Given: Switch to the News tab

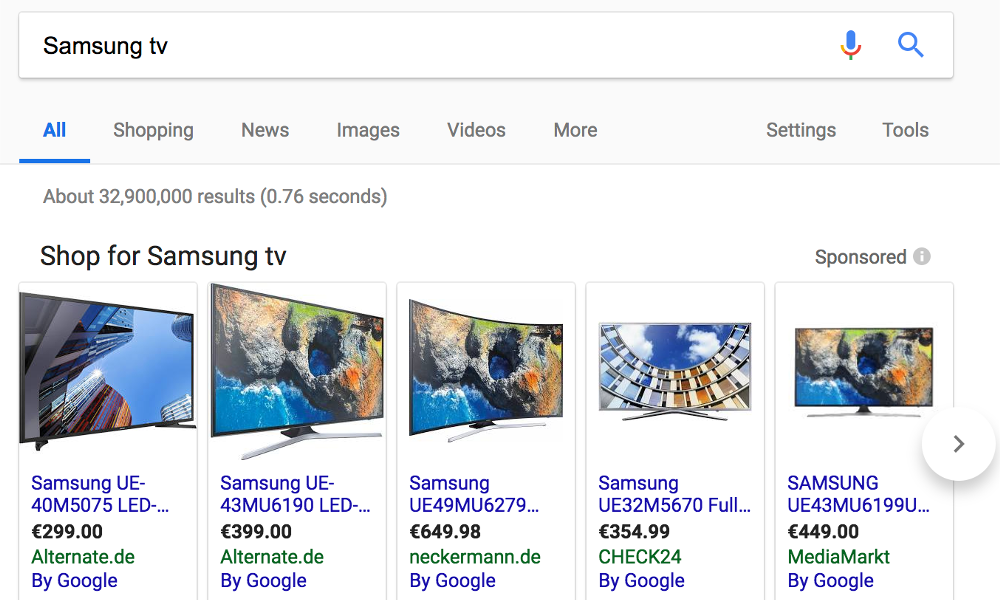Looking at the screenshot, I should 265,130.
